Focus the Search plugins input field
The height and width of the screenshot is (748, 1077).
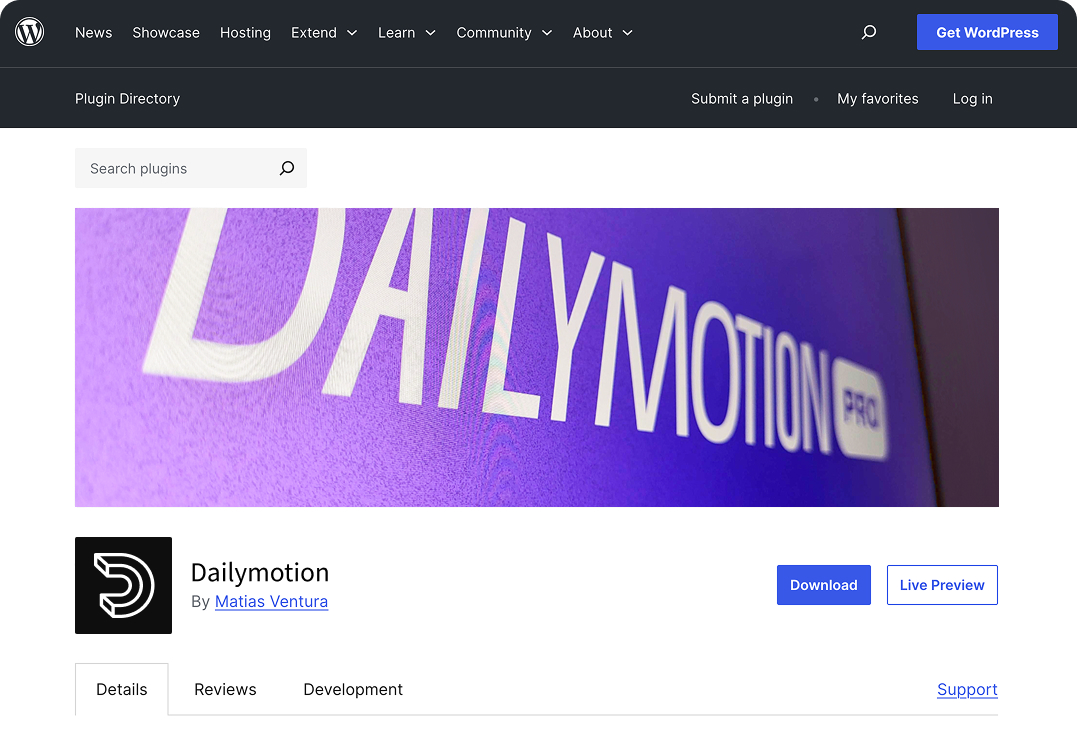click(175, 168)
